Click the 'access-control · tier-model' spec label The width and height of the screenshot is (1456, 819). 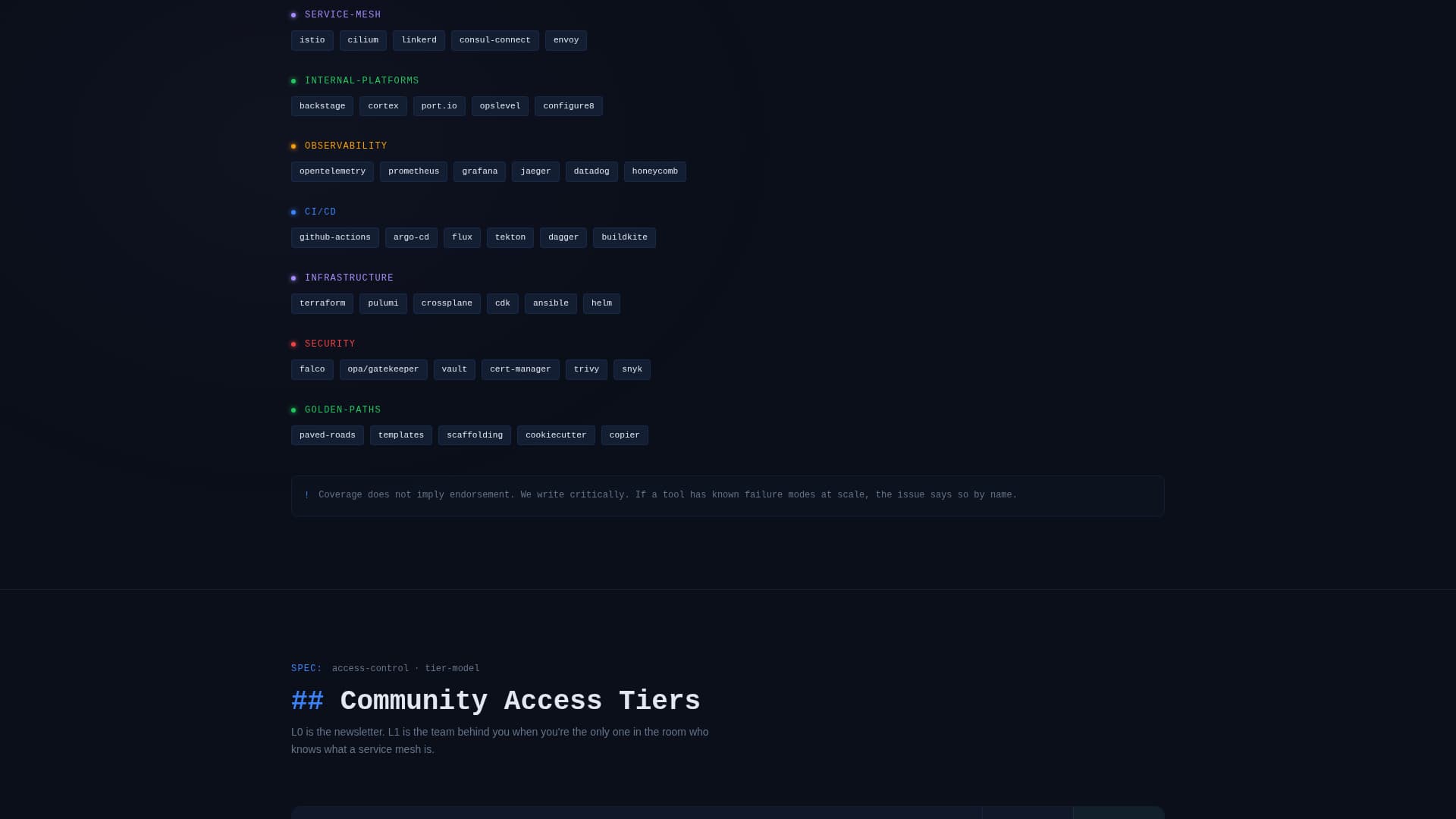(406, 669)
